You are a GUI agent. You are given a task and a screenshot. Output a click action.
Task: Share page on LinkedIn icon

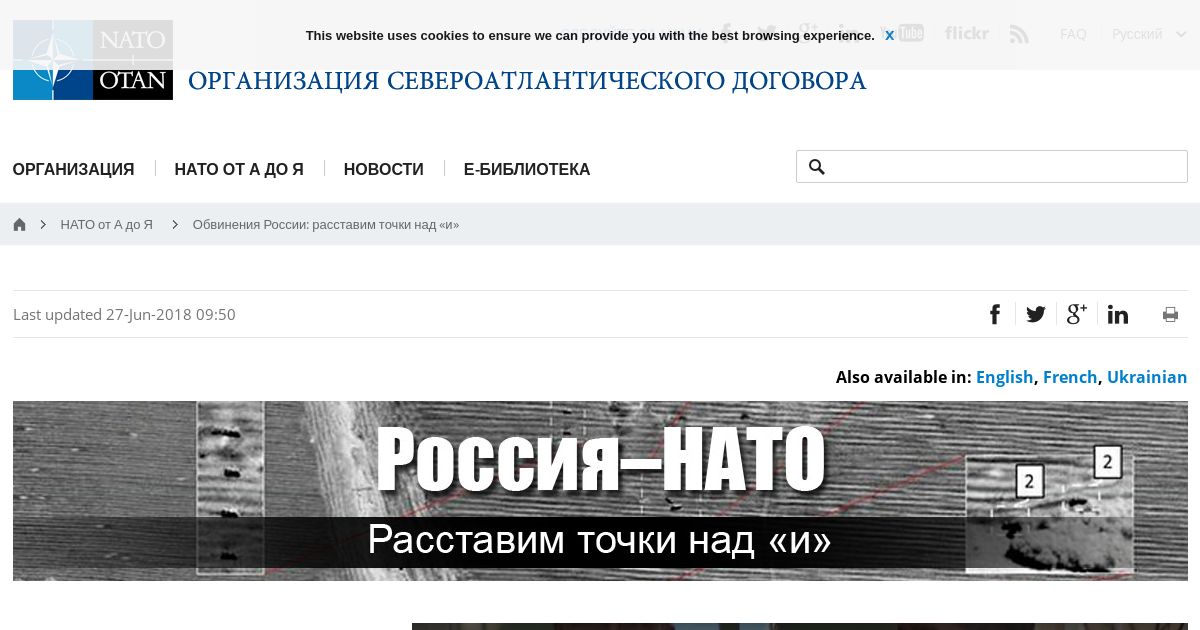(1118, 314)
